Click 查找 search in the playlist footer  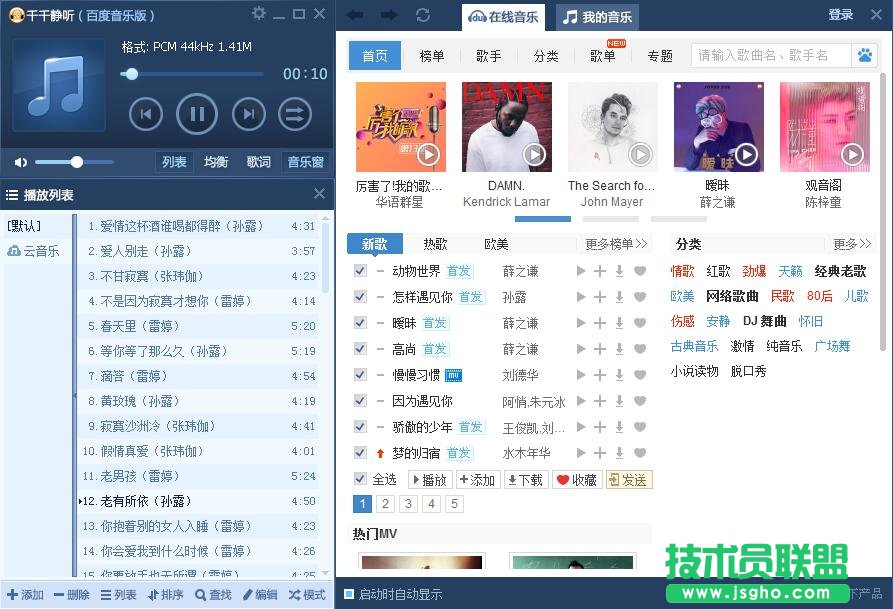[213, 595]
